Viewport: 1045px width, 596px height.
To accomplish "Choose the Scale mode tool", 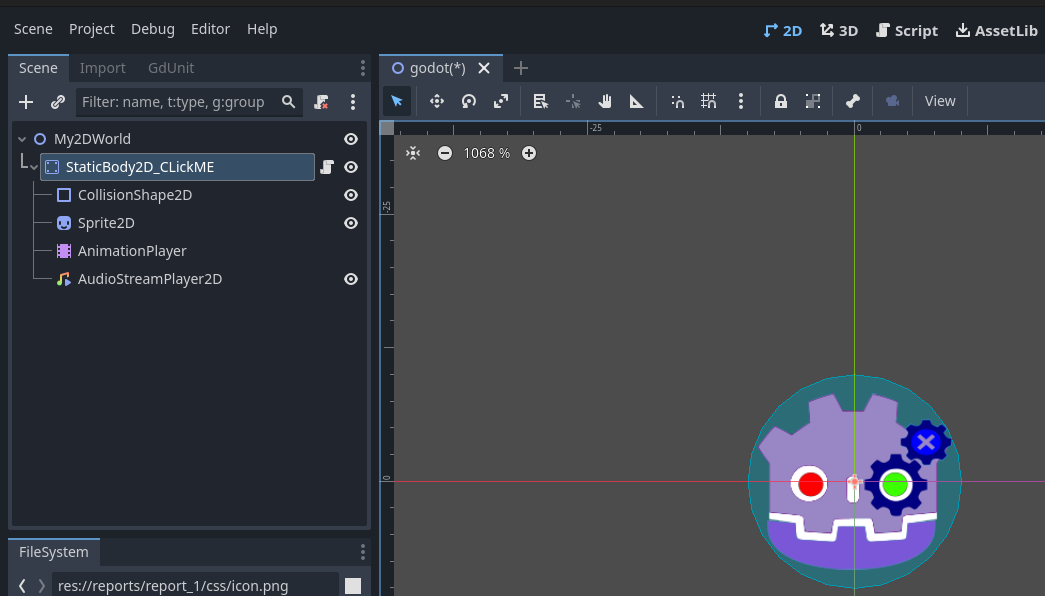I will point(501,101).
